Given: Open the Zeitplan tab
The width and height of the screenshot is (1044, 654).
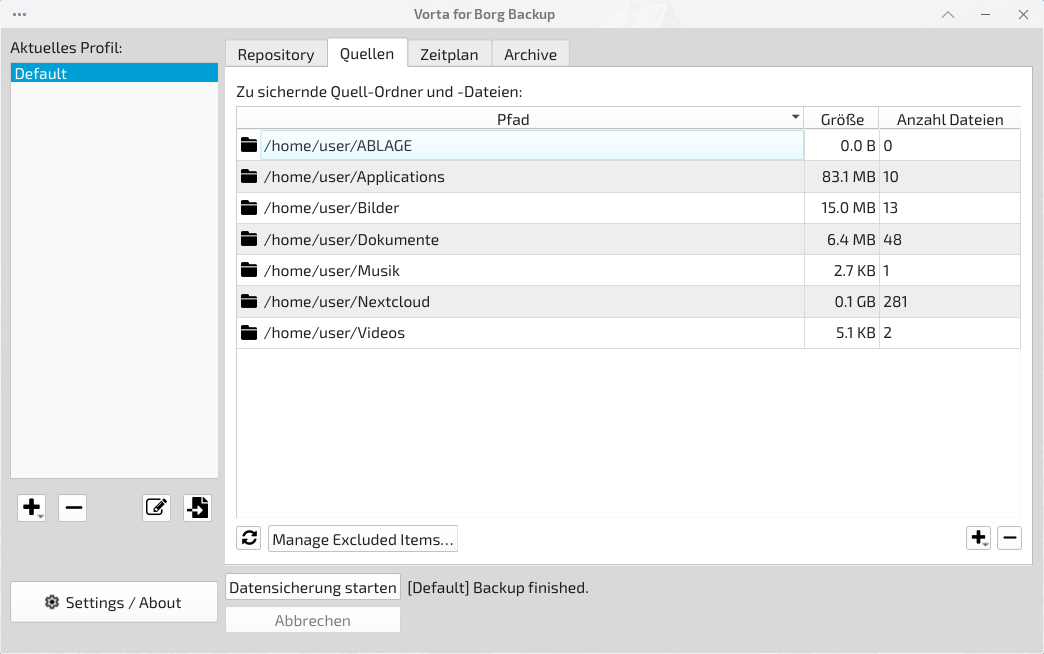Looking at the screenshot, I should pyautogui.click(x=449, y=55).
